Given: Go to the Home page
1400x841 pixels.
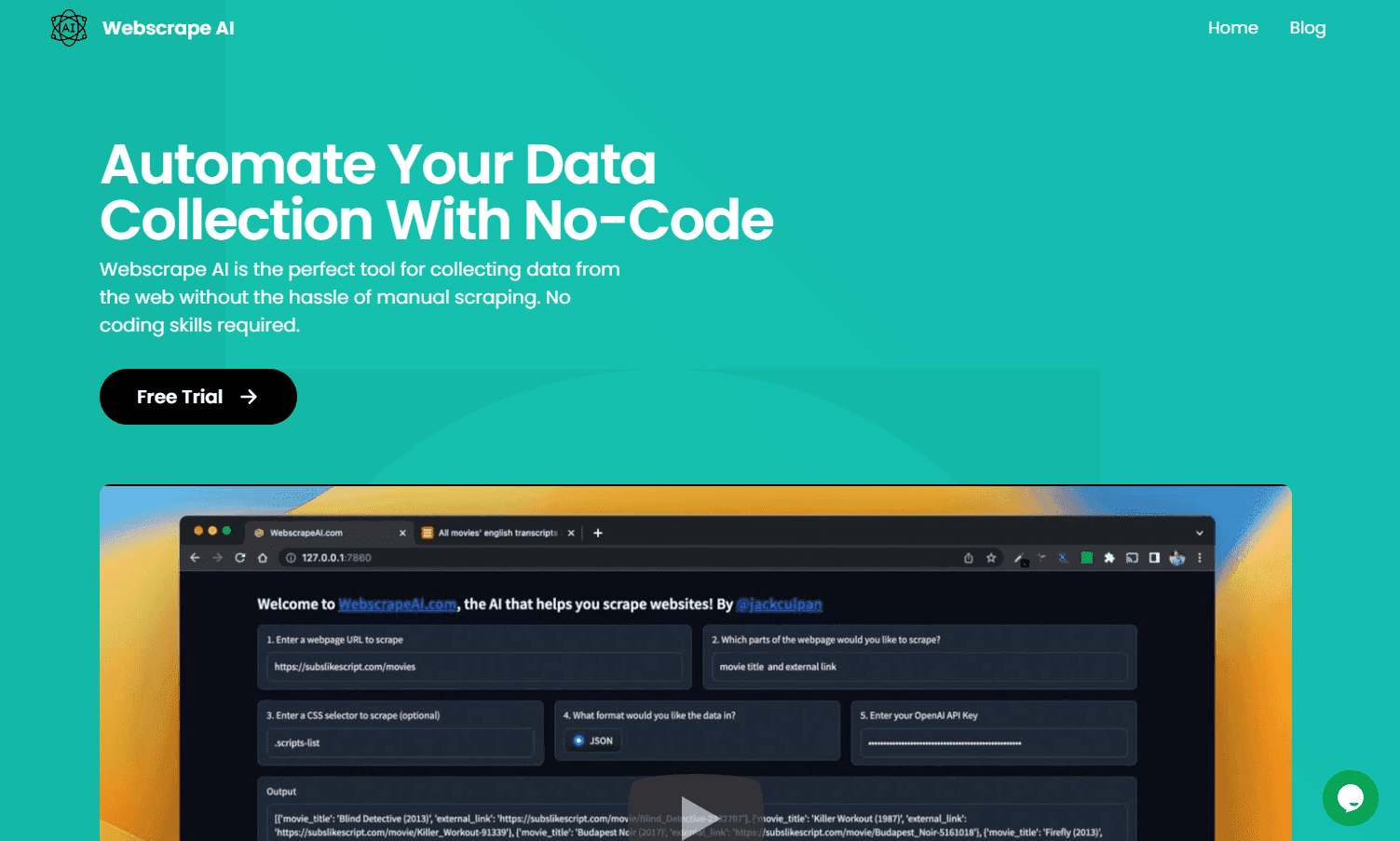Looking at the screenshot, I should point(1232,28).
